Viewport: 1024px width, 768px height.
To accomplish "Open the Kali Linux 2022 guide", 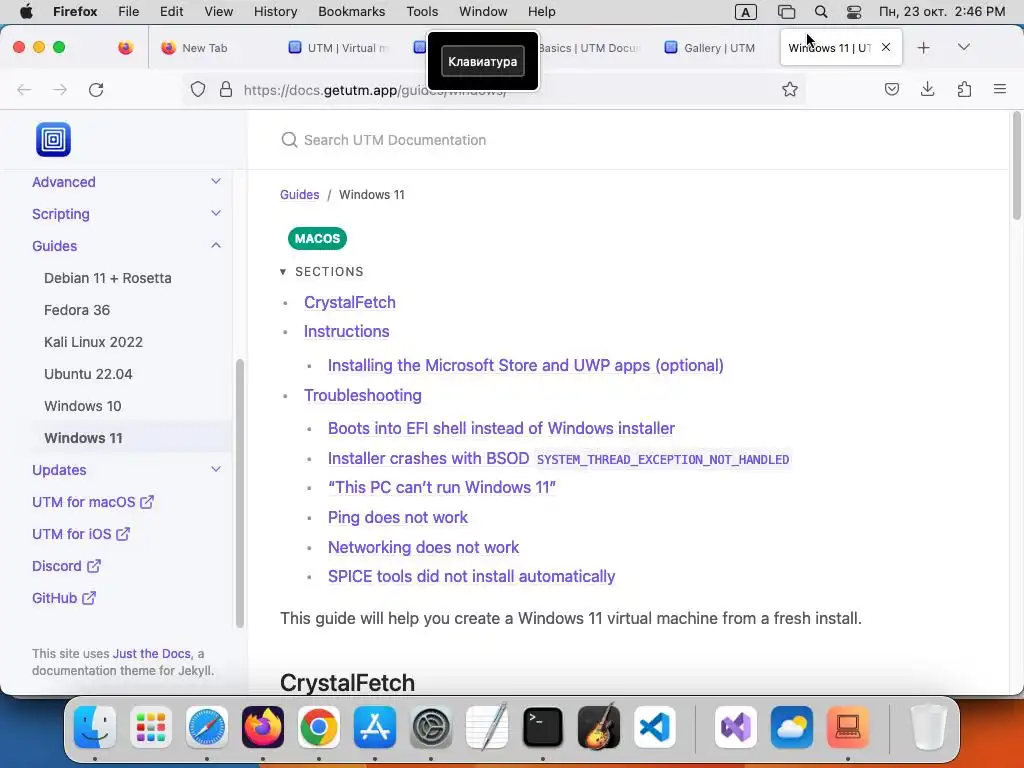I will coord(93,342).
